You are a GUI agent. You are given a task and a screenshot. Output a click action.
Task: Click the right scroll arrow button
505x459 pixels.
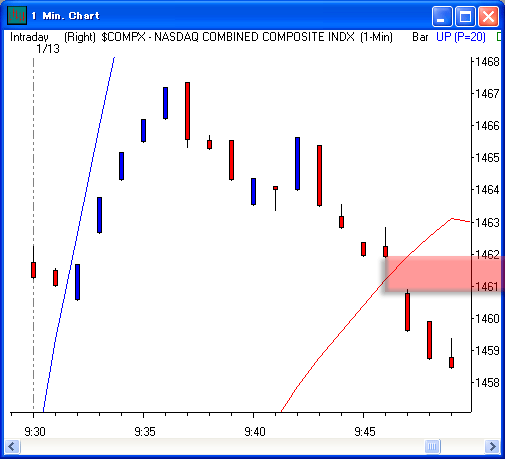pos(492,446)
